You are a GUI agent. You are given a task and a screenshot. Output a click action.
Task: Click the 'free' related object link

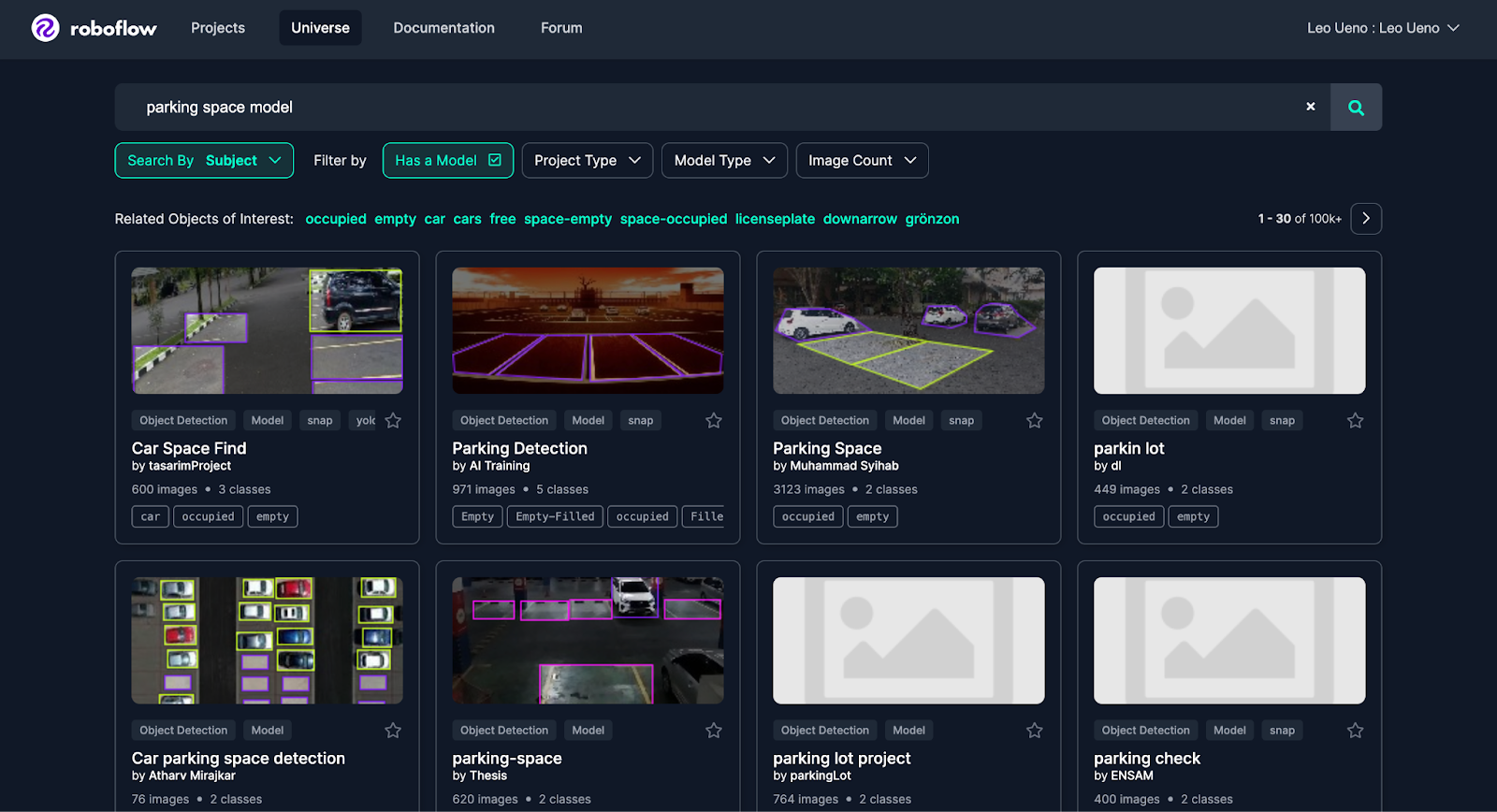pyautogui.click(x=502, y=219)
